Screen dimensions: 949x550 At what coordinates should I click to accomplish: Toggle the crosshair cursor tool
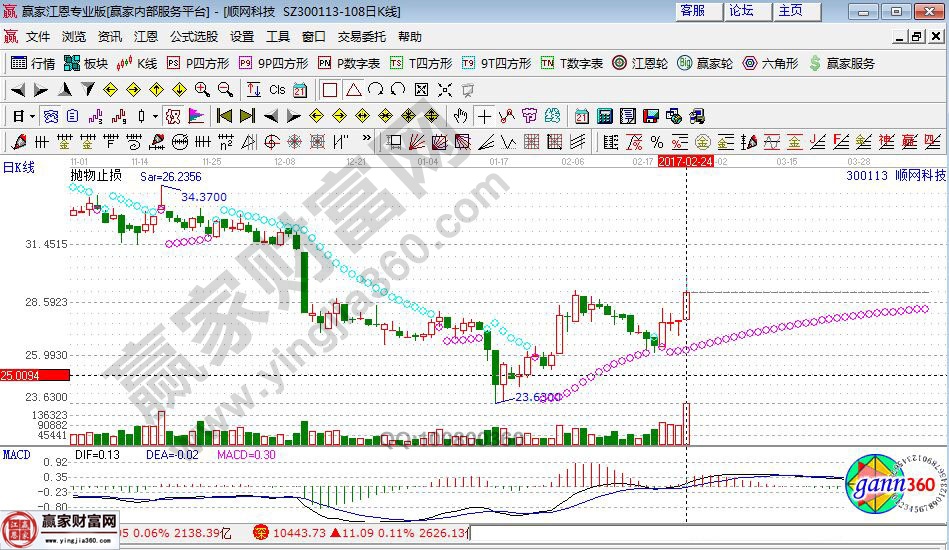pos(483,115)
